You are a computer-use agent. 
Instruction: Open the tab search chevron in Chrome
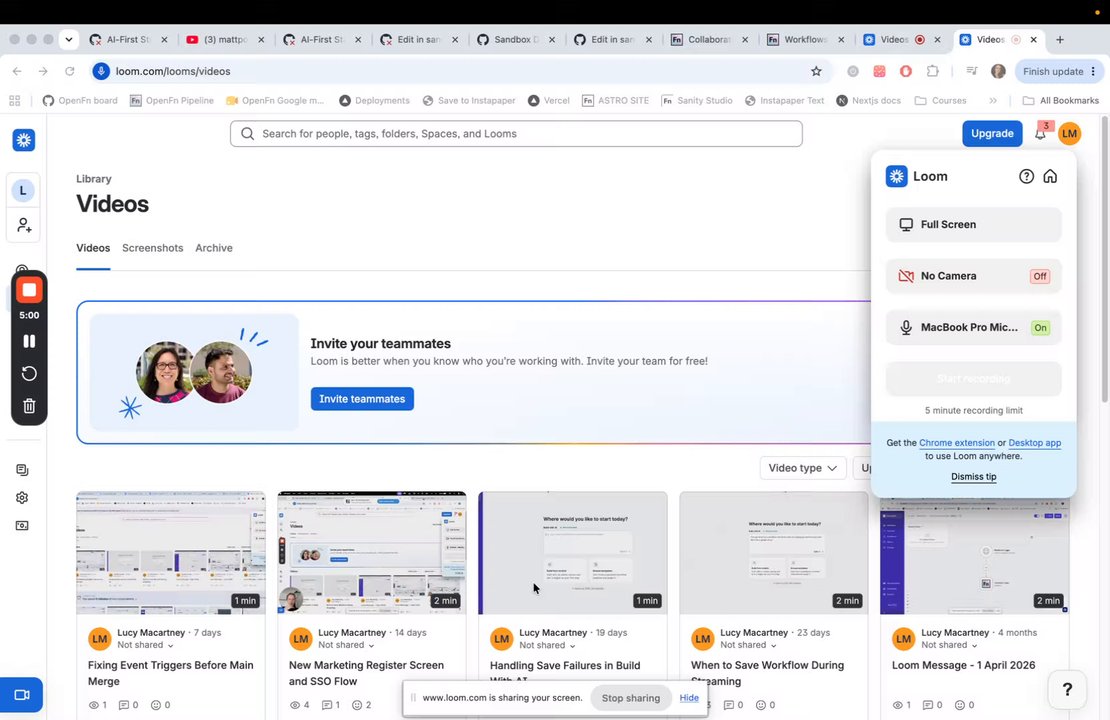pos(69,40)
